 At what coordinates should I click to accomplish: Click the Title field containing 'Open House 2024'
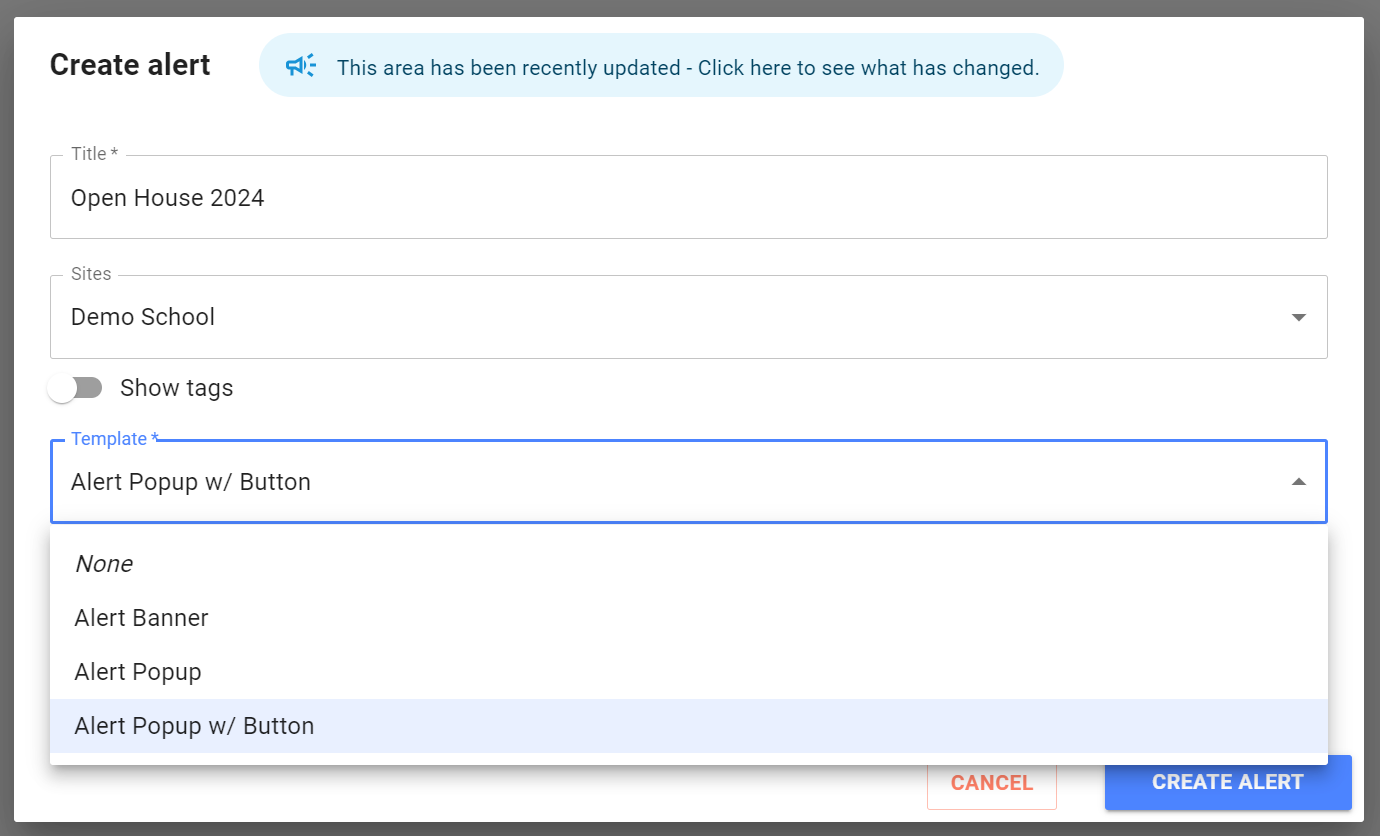pyautogui.click(x=688, y=198)
